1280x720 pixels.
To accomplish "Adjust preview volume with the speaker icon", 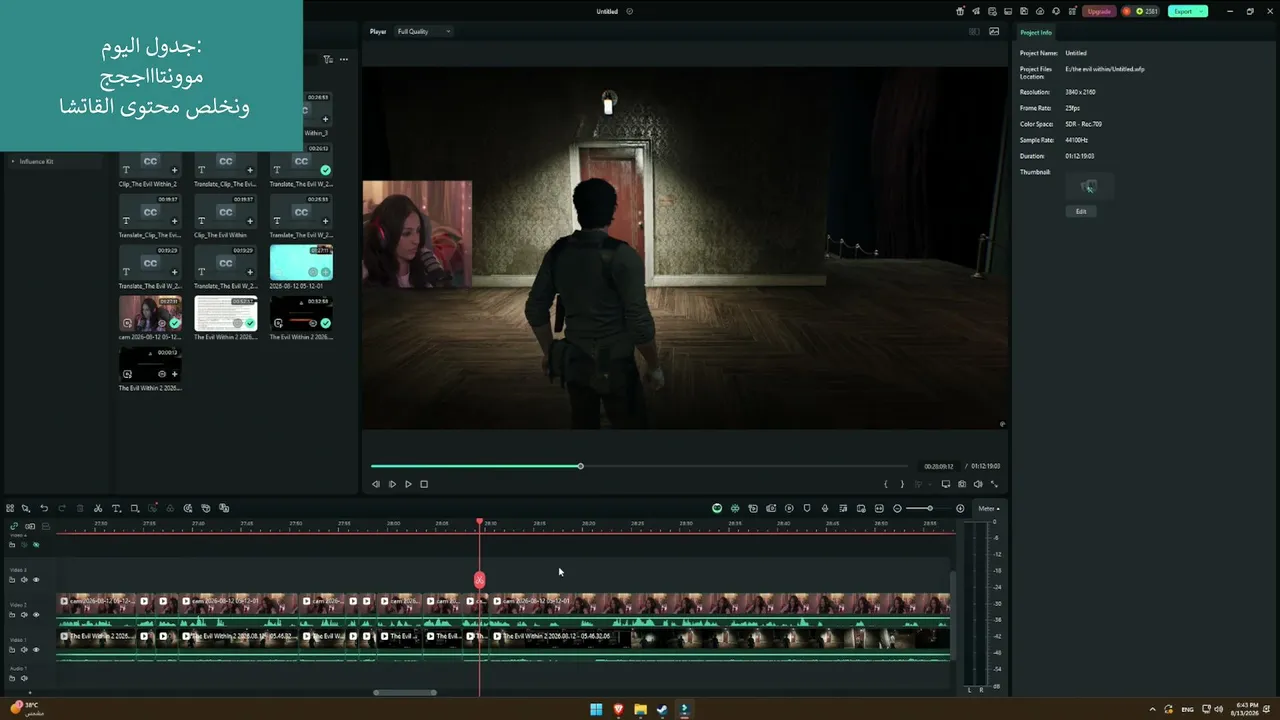I will pyautogui.click(x=978, y=484).
